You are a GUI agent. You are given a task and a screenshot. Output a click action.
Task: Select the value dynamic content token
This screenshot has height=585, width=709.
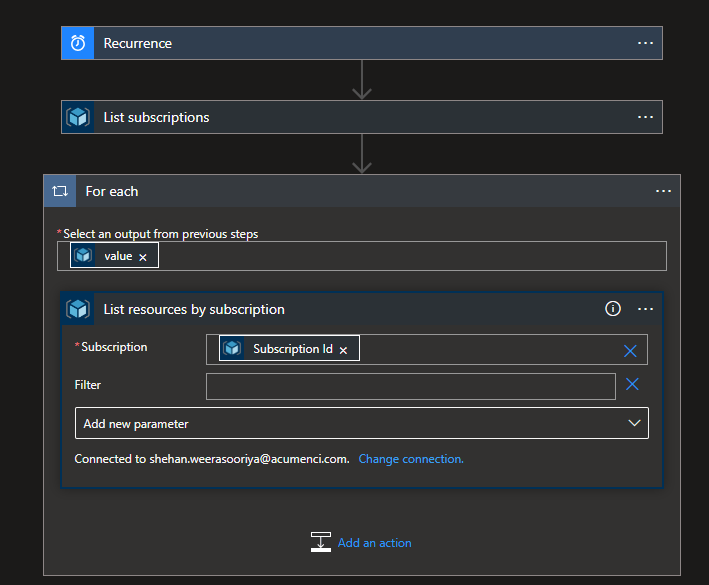click(114, 255)
